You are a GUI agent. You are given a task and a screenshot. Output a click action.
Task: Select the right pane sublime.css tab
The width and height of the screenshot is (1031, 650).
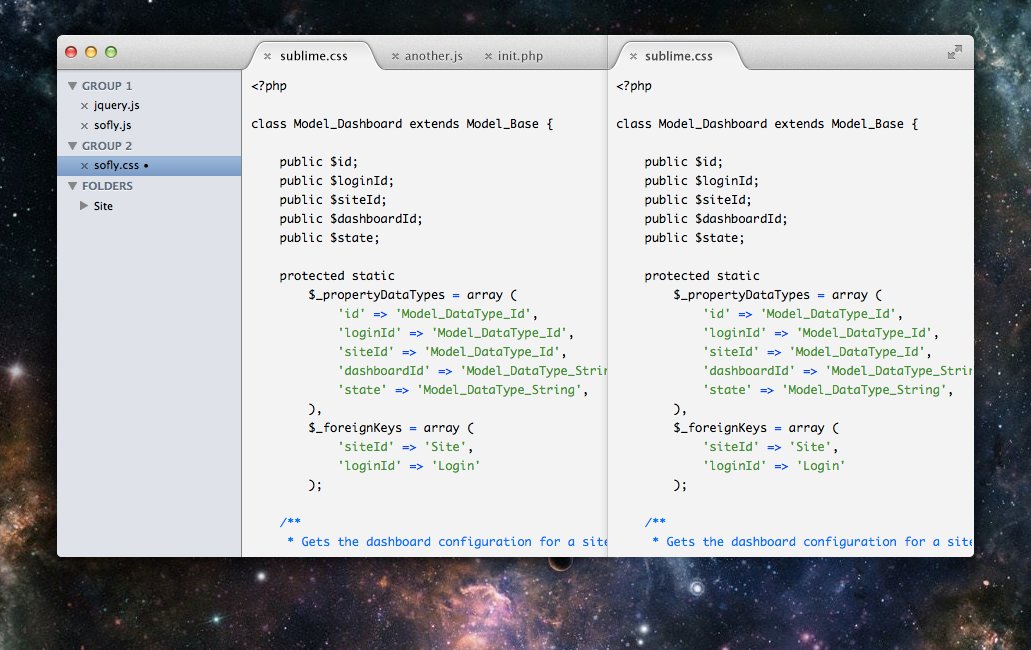[679, 56]
